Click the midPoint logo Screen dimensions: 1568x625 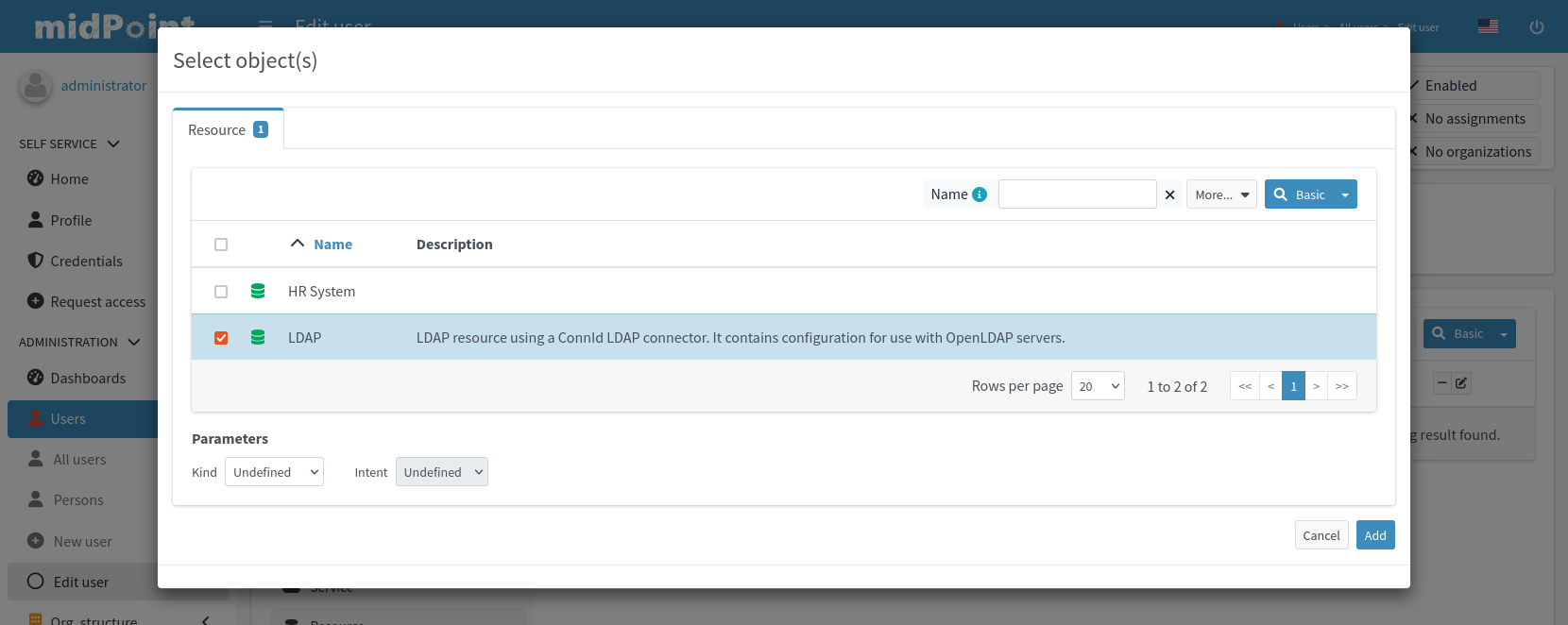coord(114,25)
